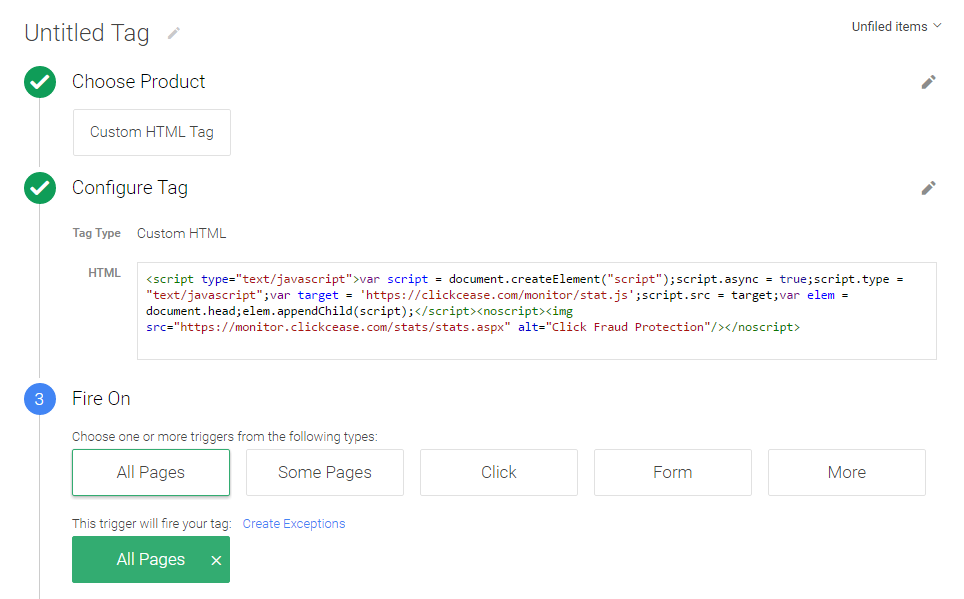Viewport: 964px width, 599px height.
Task: Choose the Form trigger type
Action: pos(673,472)
